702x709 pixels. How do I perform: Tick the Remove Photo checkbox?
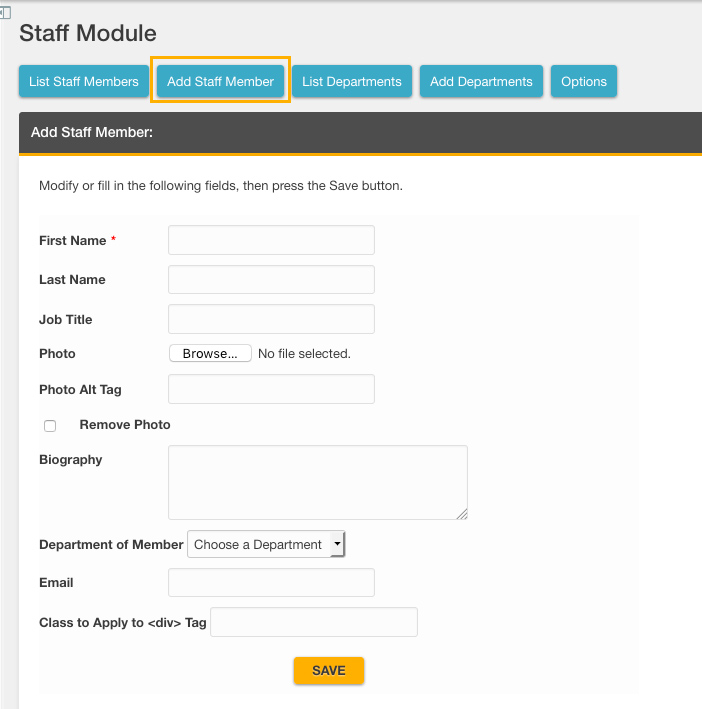point(50,426)
